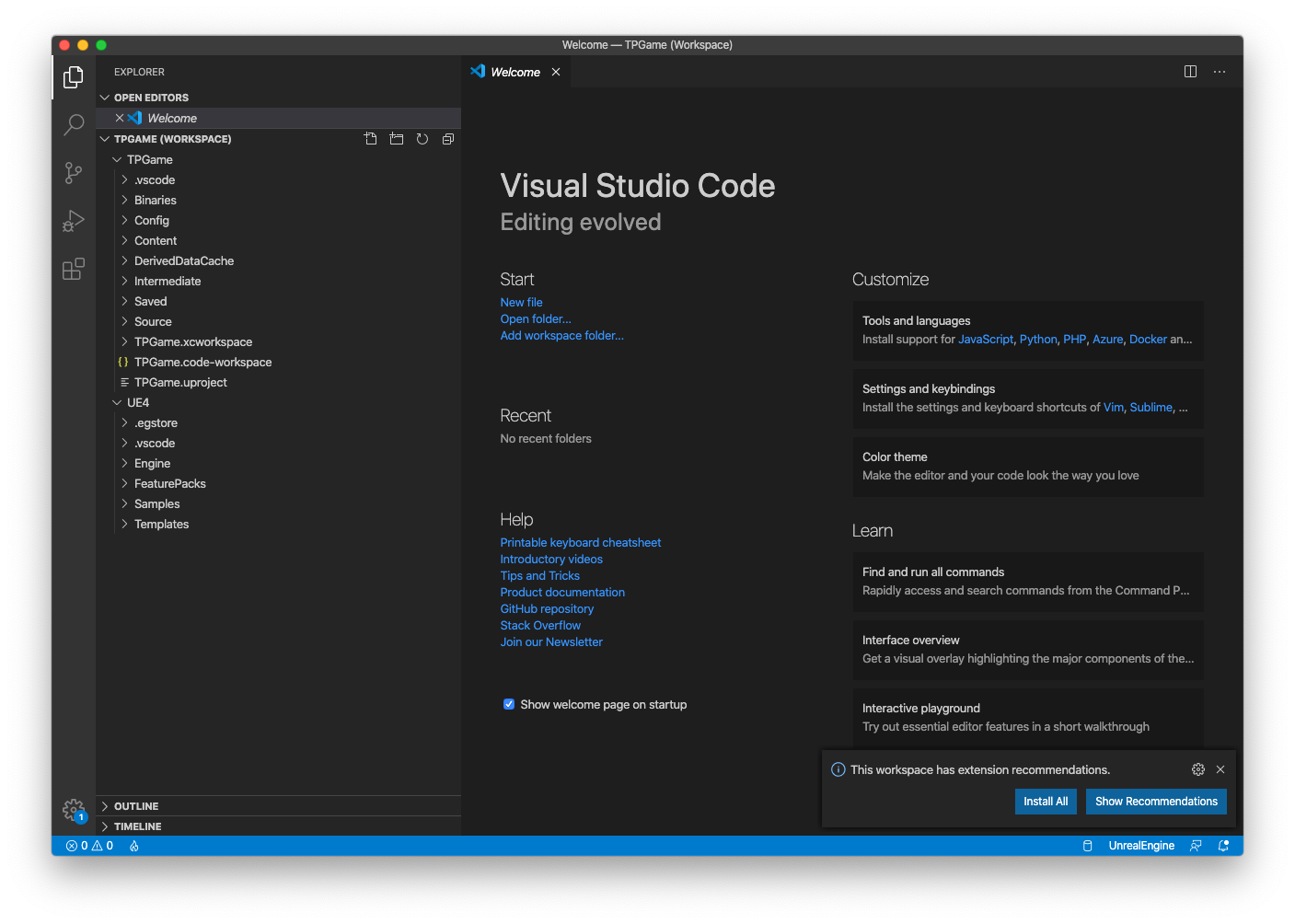
Task: Split the editor to the right
Action: tap(1190, 72)
